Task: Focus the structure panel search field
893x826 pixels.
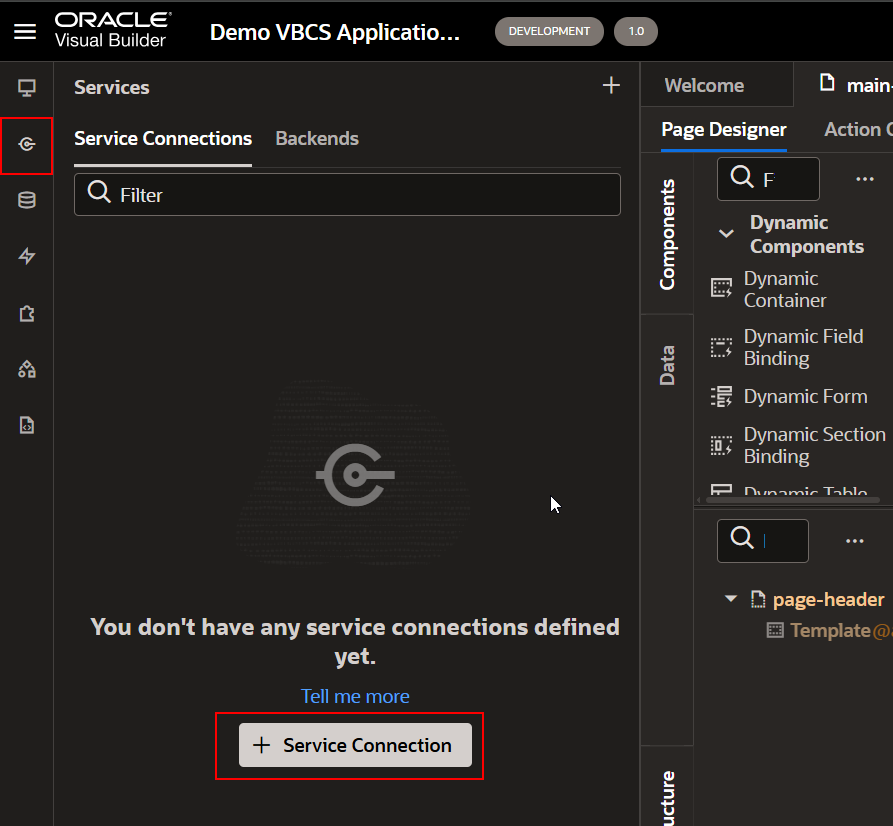Action: 763,541
